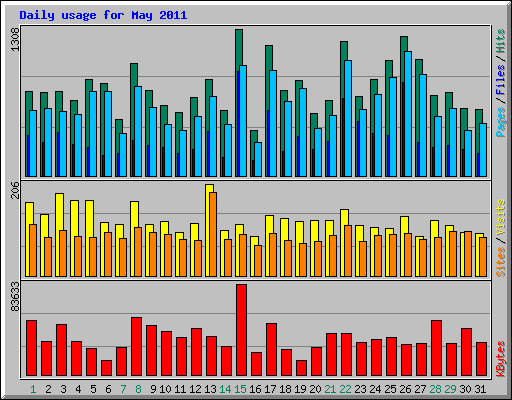The width and height of the screenshot is (512, 400).
Task: Click day 8 on the x-axis
Action: click(x=138, y=389)
